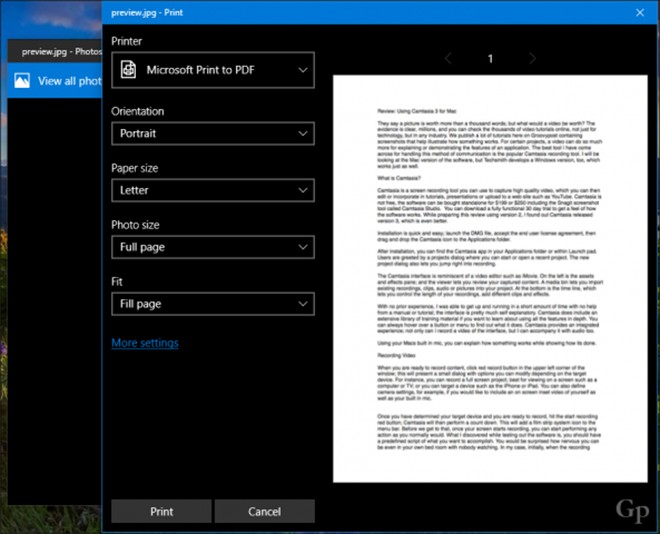
Task: Open the Paper size dropdown set to Letter
Action: (x=213, y=190)
